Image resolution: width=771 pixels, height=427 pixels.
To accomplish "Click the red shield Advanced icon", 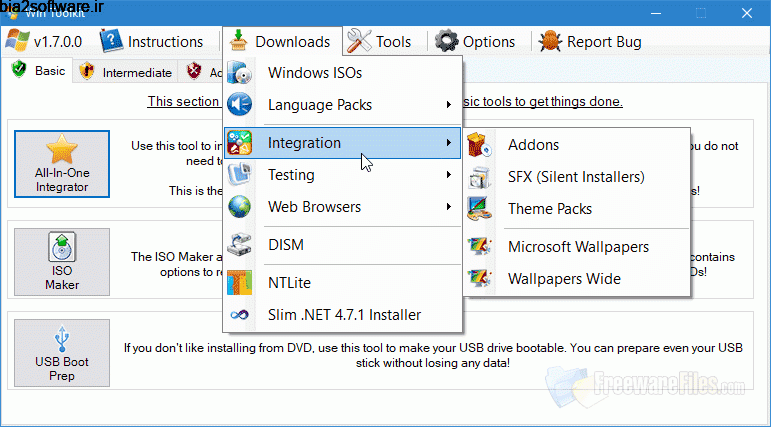I will click(194, 72).
